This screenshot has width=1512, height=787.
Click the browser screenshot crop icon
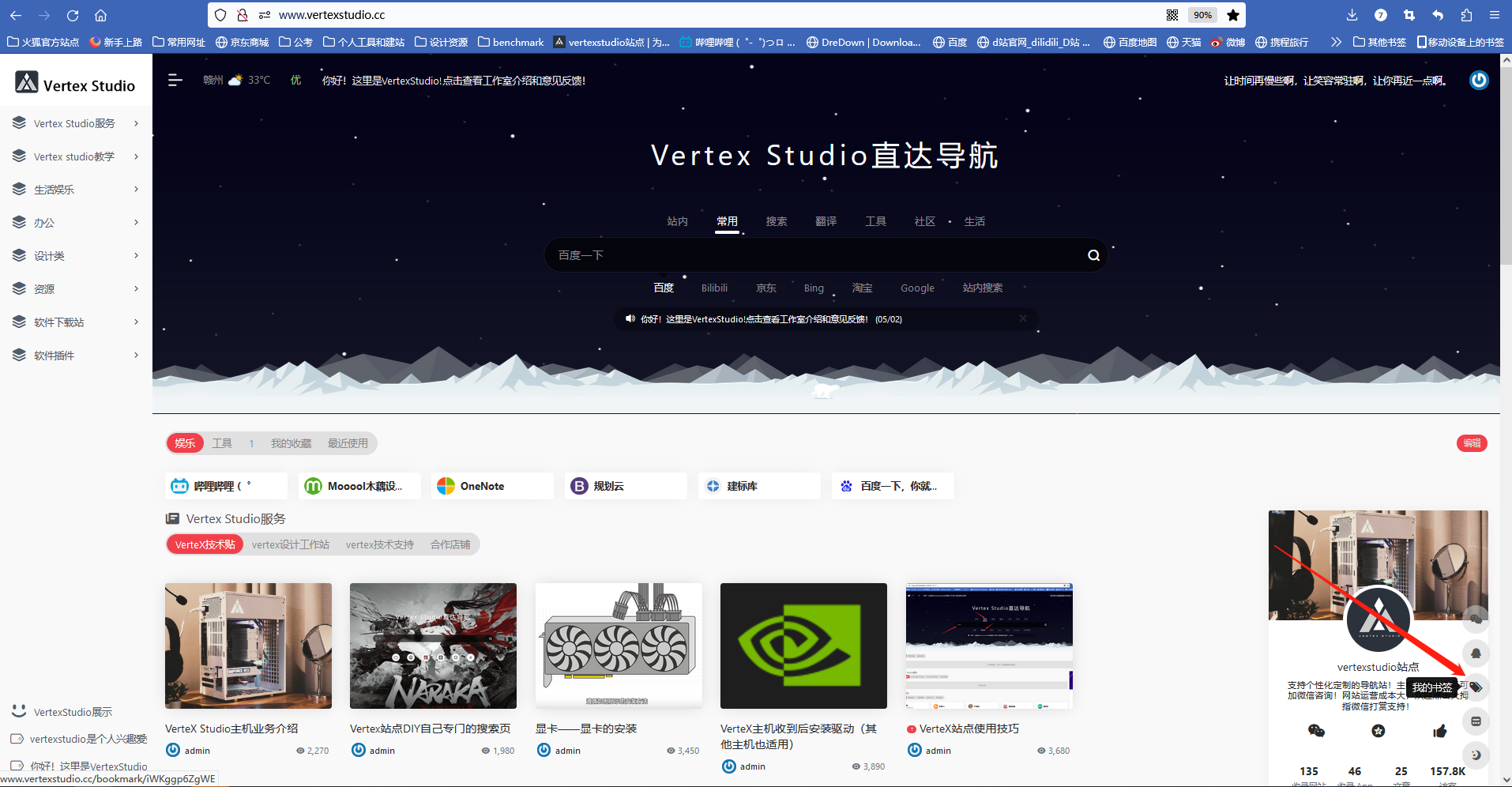click(1409, 15)
